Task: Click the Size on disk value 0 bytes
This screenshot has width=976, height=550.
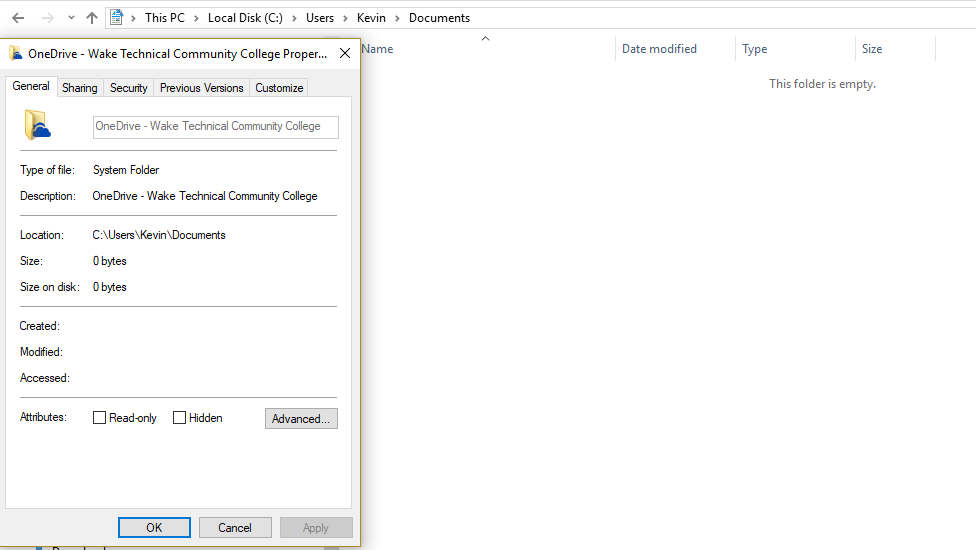Action: point(110,287)
